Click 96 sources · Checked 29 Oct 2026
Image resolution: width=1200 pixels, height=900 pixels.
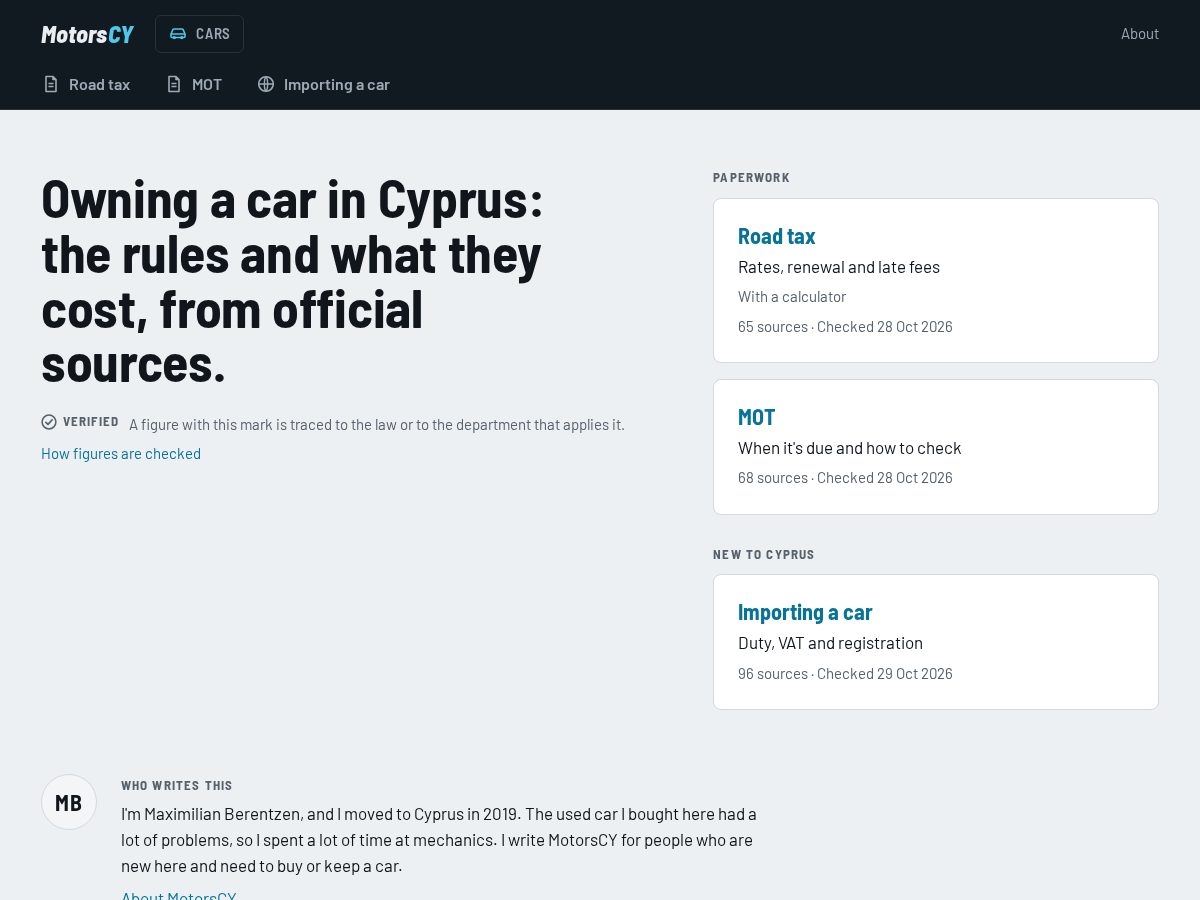pos(845,674)
